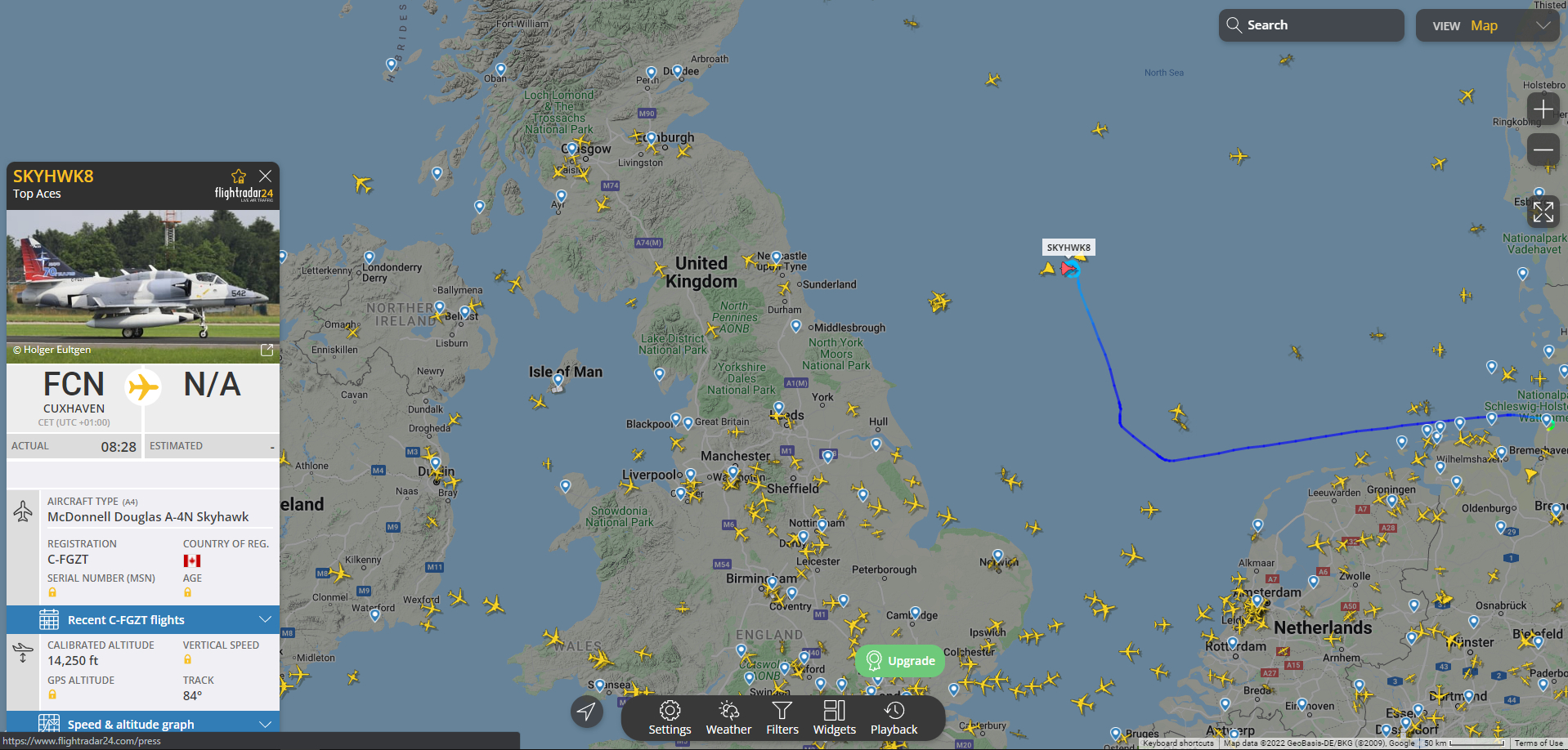Open aircraft photo in external link
The height and width of the screenshot is (750, 1568).
click(267, 350)
